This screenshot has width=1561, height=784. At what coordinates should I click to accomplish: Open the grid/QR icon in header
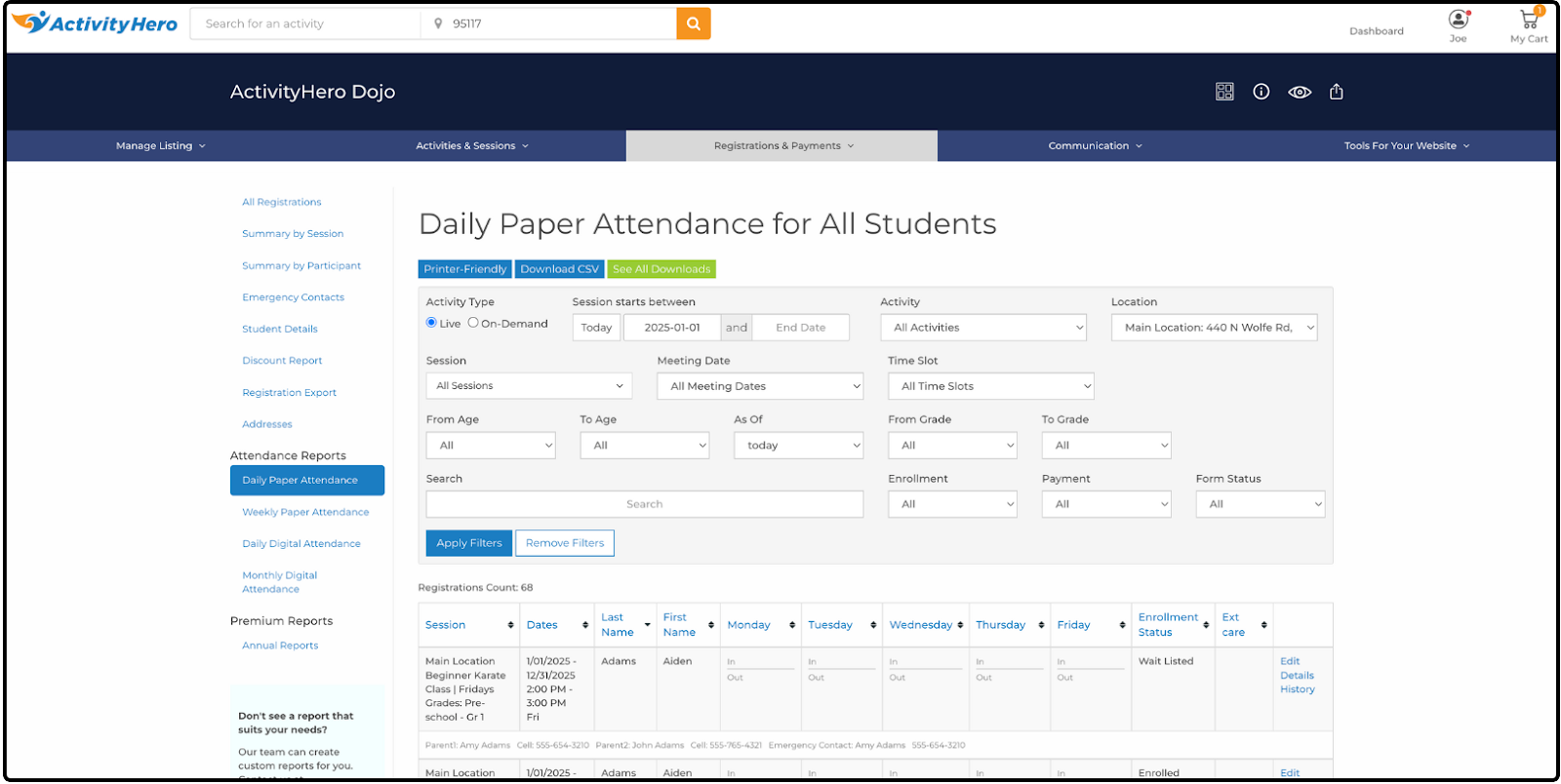[1224, 92]
